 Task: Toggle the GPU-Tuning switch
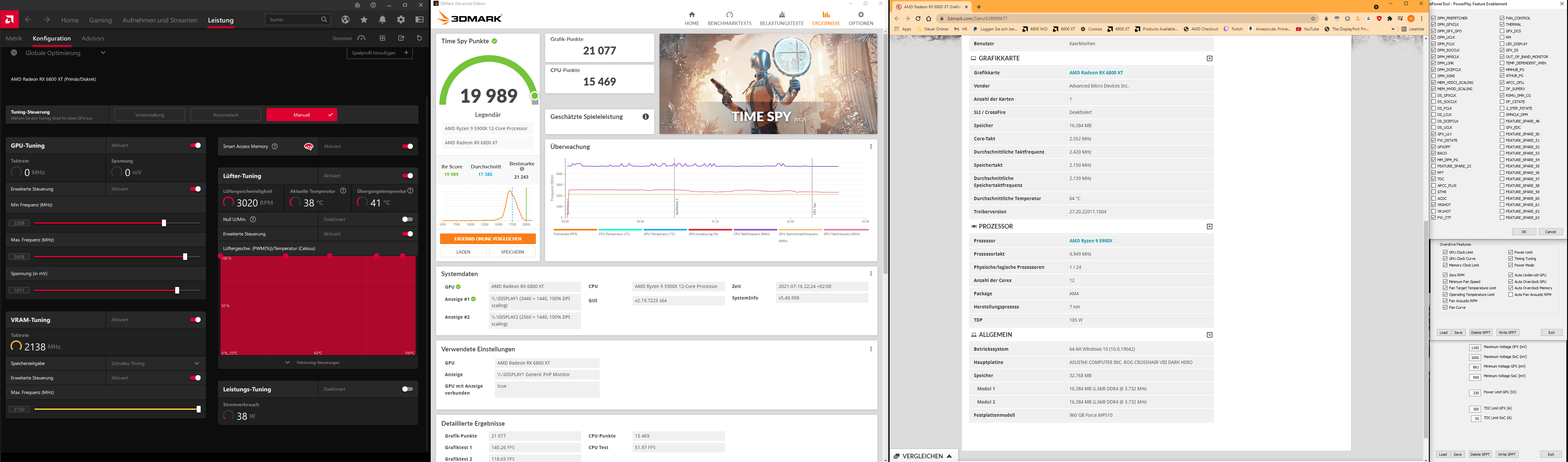tap(195, 145)
